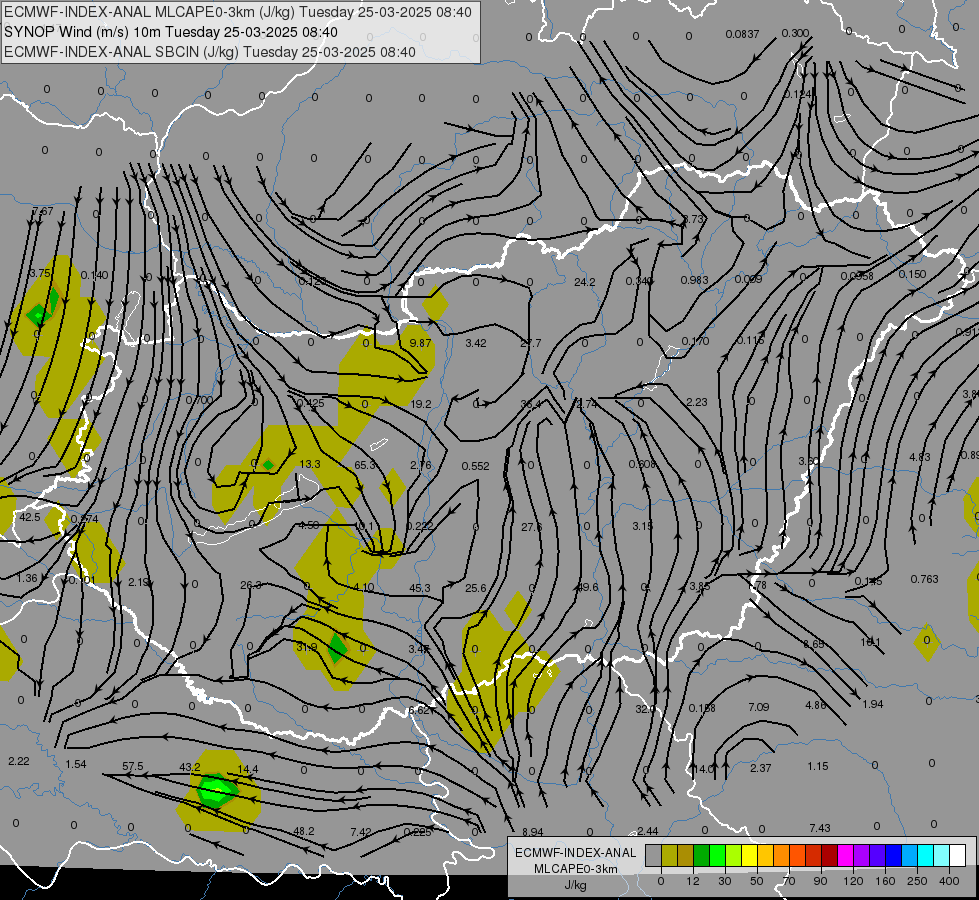Click the white swatch at legend end
The height and width of the screenshot is (900, 979).
(957, 855)
